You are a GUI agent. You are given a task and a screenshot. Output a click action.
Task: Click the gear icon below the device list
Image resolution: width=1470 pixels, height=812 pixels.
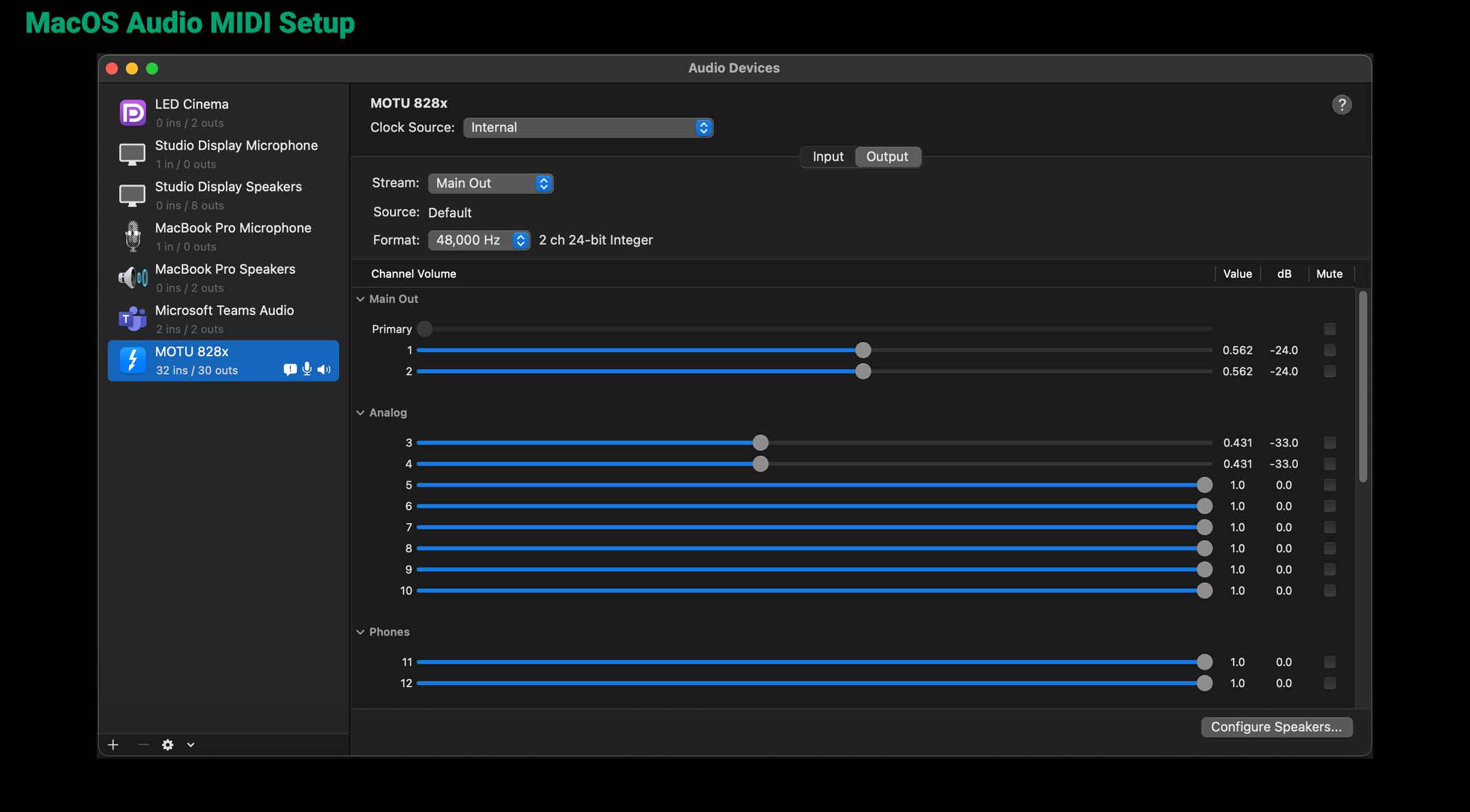(167, 745)
